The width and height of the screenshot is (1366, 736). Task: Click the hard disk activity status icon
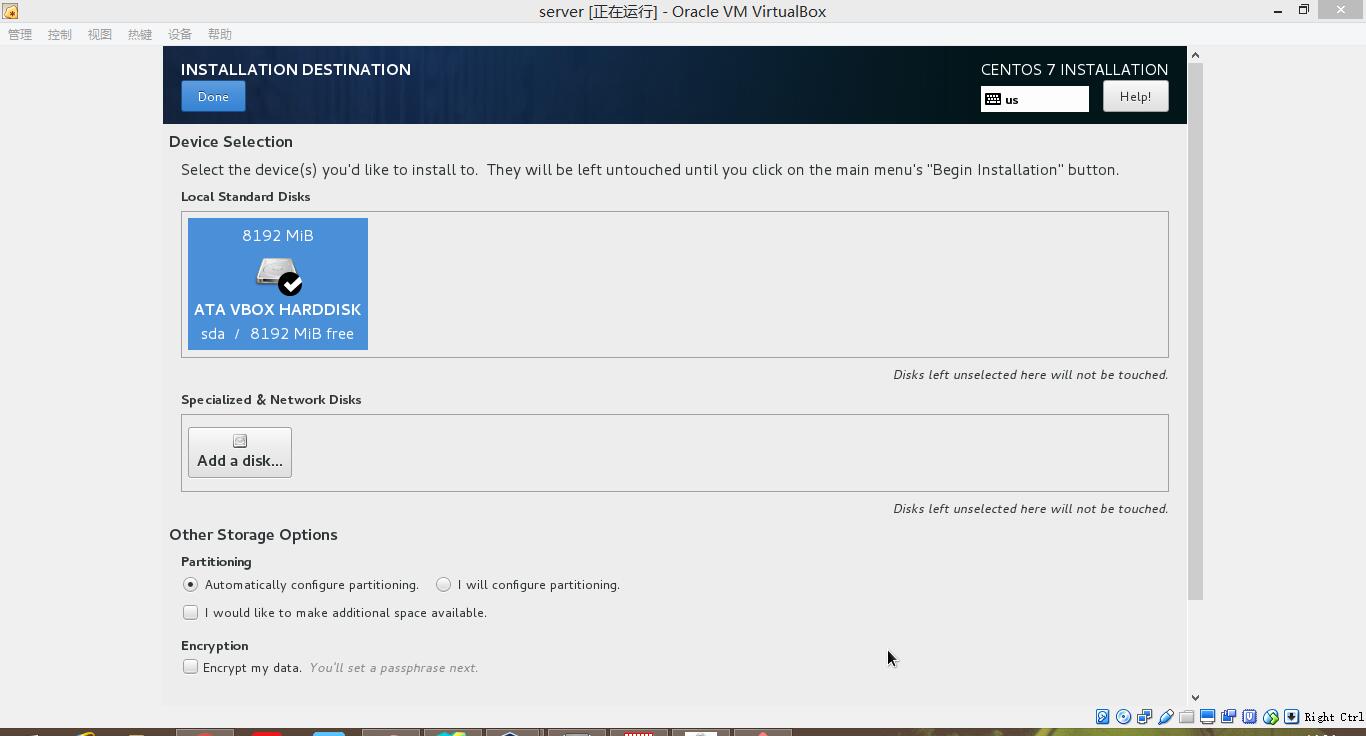1102,717
